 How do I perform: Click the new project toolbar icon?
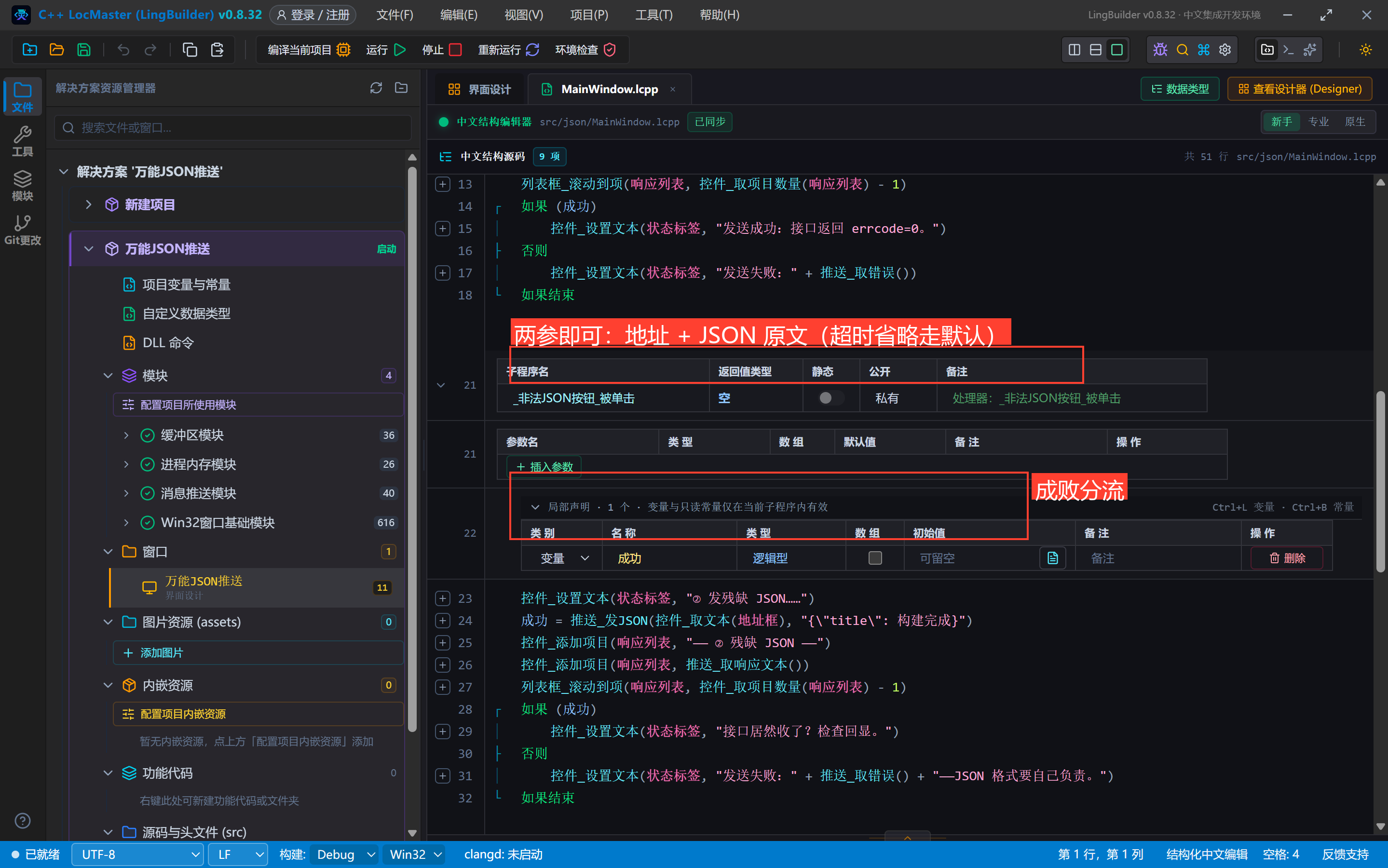coord(29,50)
